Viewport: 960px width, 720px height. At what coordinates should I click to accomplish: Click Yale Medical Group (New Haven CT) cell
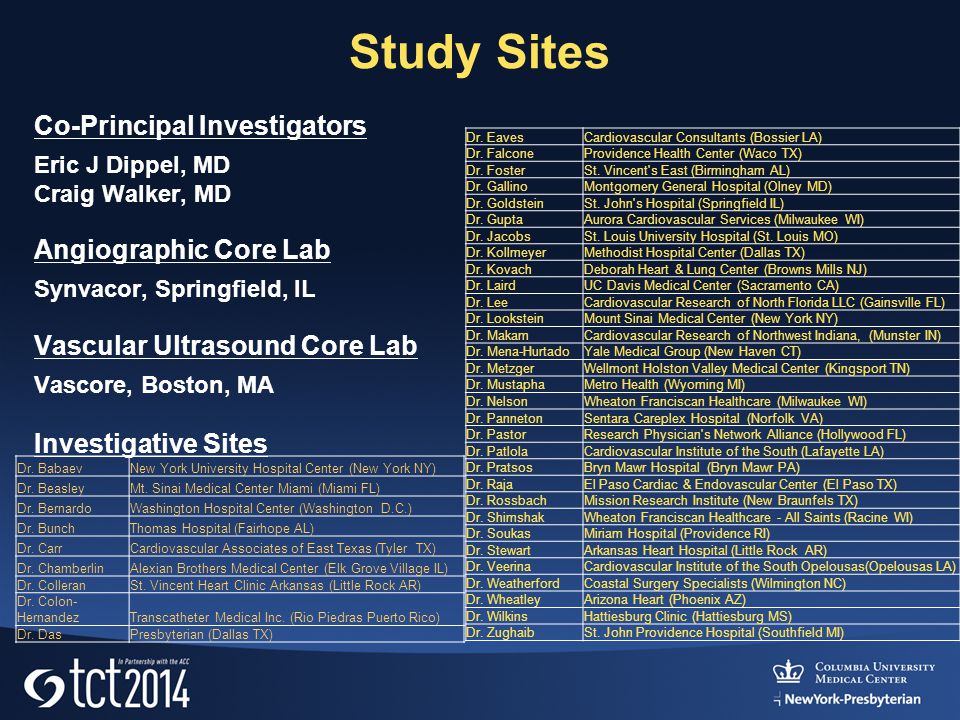[x=771, y=352]
